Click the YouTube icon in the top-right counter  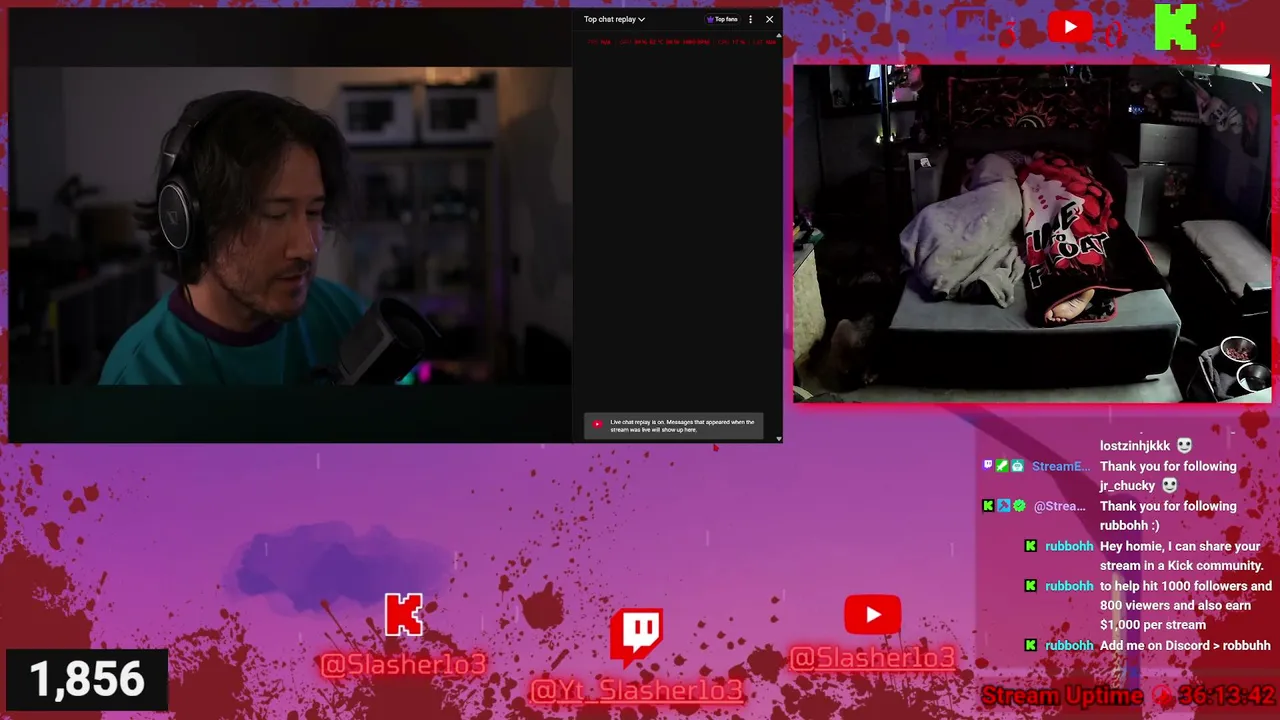[1070, 27]
